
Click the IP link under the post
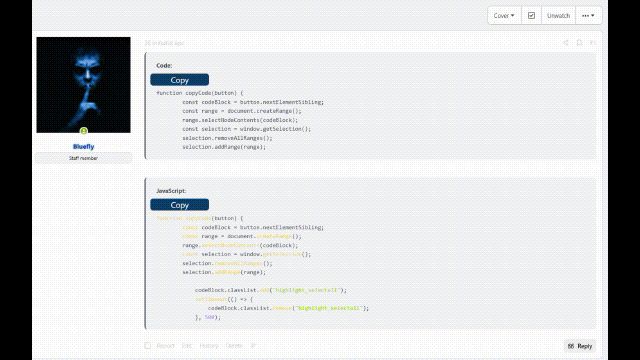[x=253, y=346]
